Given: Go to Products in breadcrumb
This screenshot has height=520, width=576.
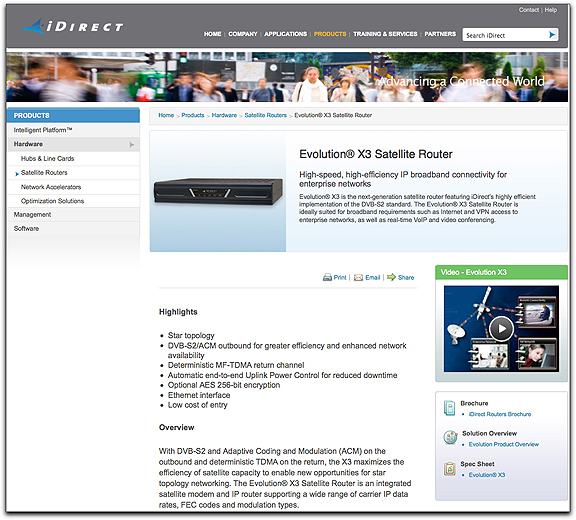Looking at the screenshot, I should pyautogui.click(x=192, y=115).
